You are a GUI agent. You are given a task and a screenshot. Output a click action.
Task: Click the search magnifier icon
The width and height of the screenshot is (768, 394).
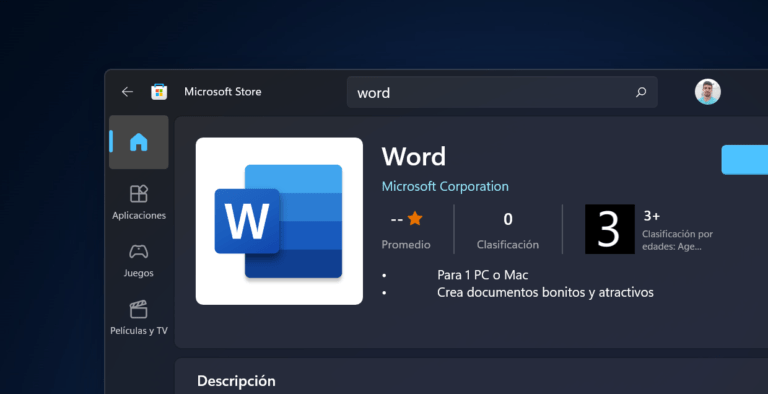coord(641,92)
